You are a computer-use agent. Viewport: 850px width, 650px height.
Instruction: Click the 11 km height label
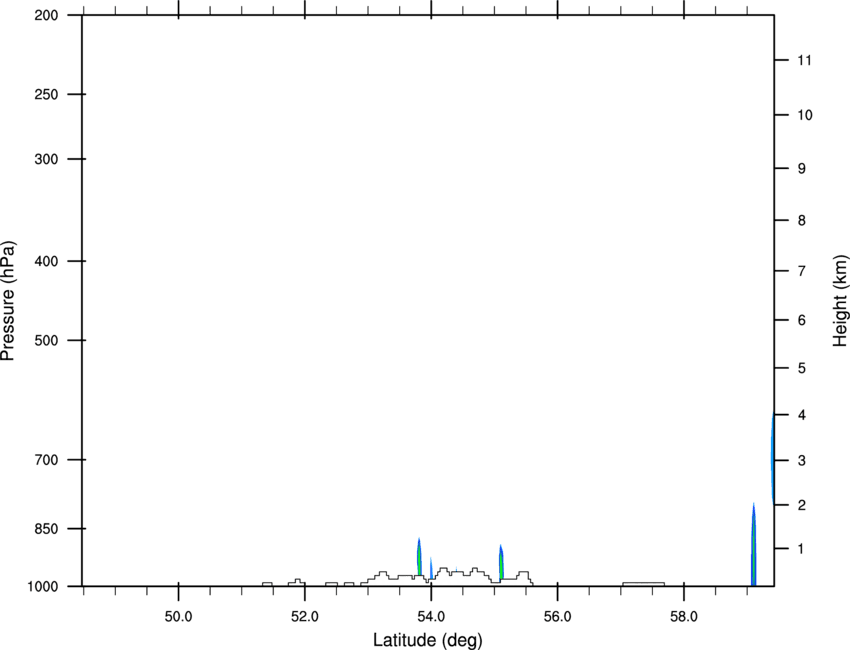tap(804, 60)
